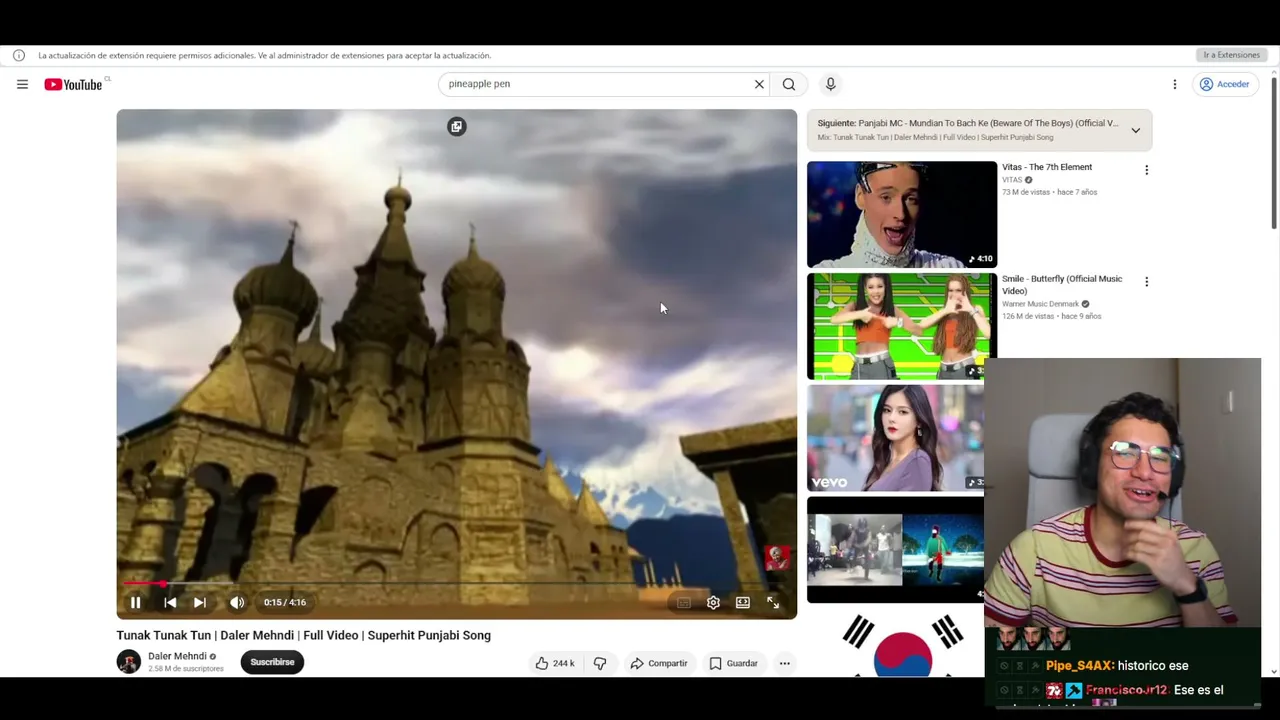Open options menu for Vitas video

pyautogui.click(x=1147, y=170)
